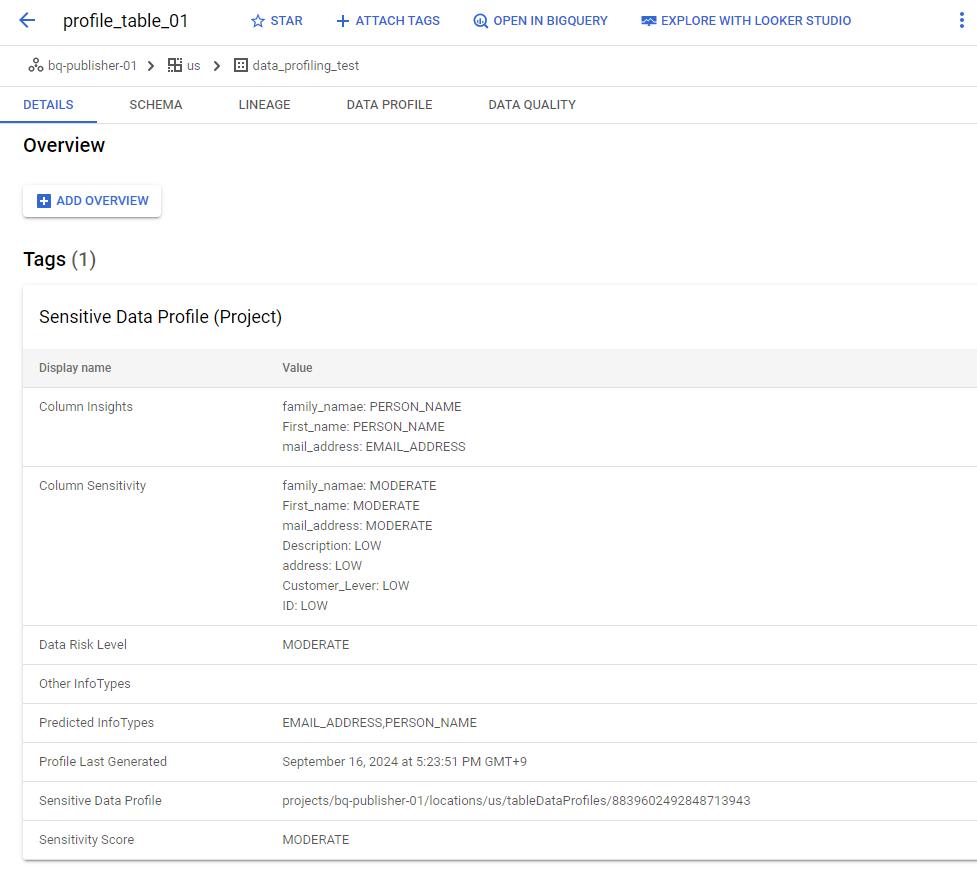Click the Display name column header
The height and width of the screenshot is (882, 977).
coord(75,368)
